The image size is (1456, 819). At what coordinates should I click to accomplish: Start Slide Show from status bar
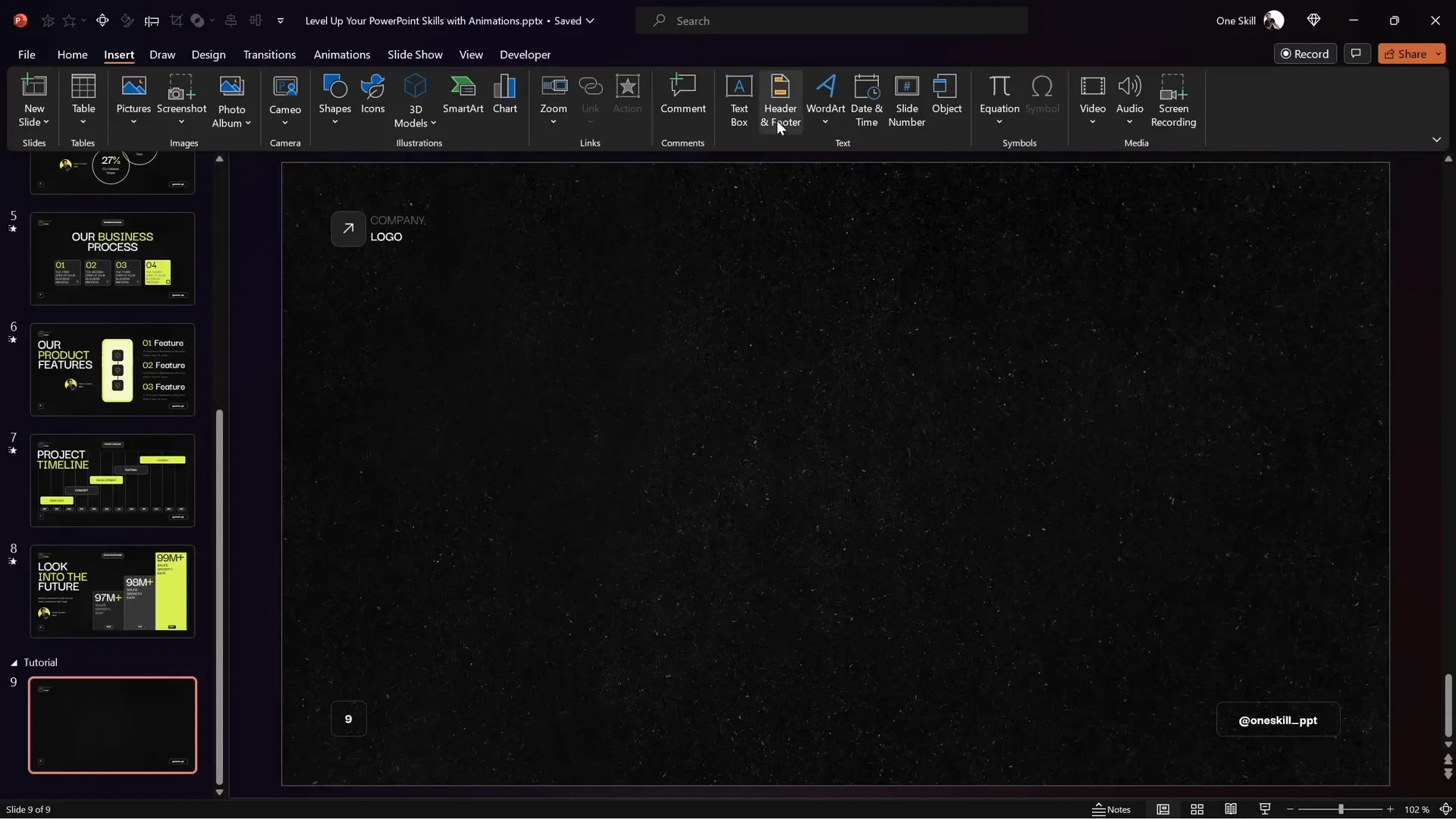click(x=1265, y=809)
